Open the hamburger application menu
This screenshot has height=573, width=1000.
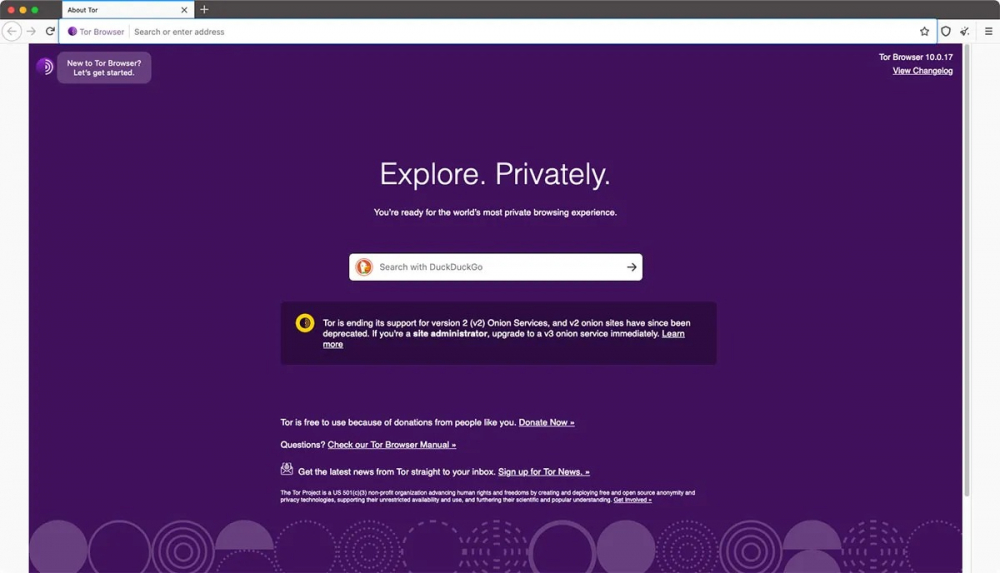(x=988, y=32)
